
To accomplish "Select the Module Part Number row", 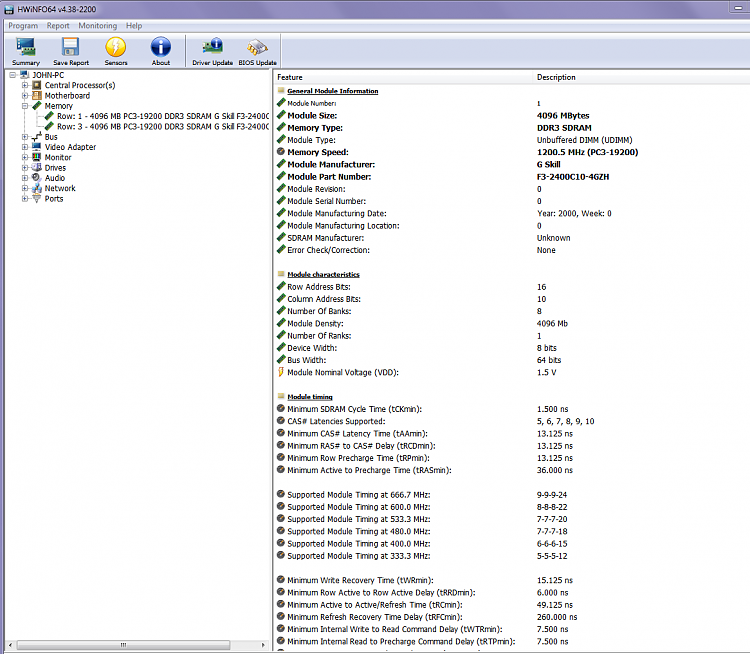I will tap(512, 177).
